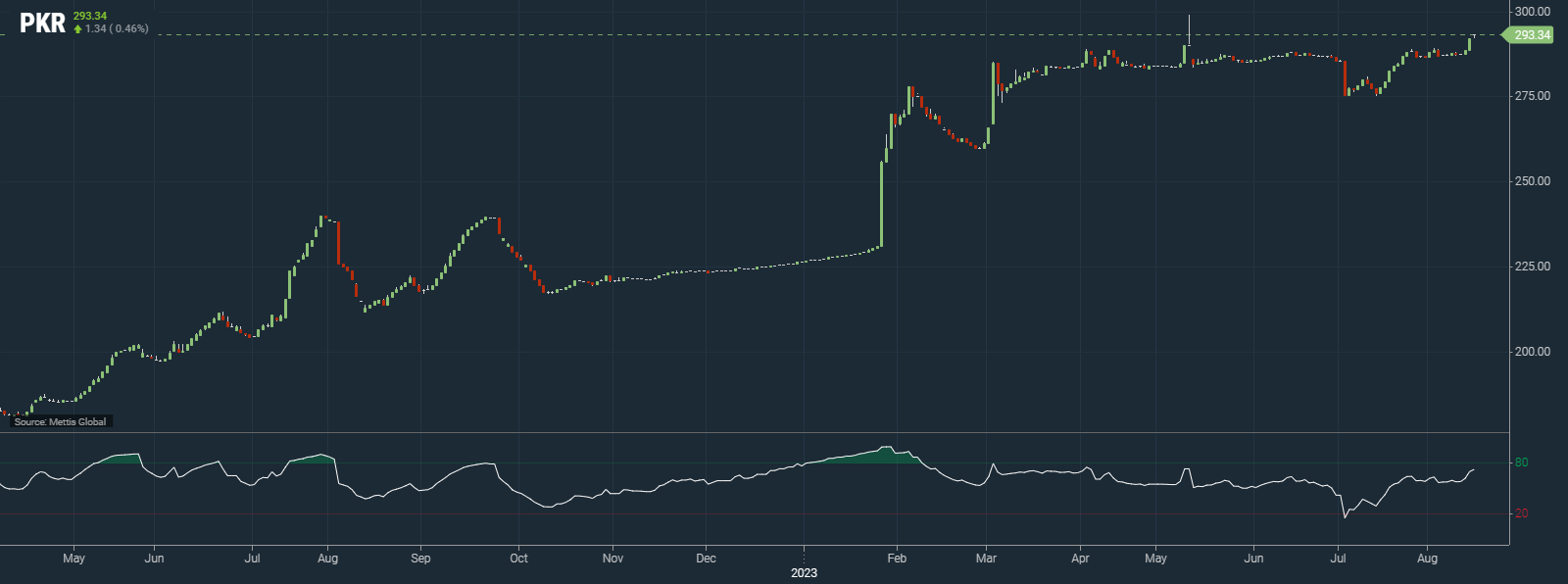
Task: Click the Jul label between Jun and Aug on the left
Action: (252, 559)
